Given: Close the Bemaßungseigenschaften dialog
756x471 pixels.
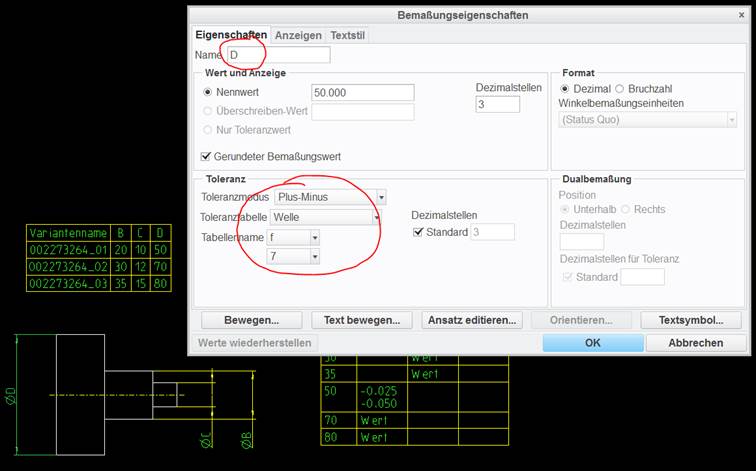Looking at the screenshot, I should [x=742, y=15].
